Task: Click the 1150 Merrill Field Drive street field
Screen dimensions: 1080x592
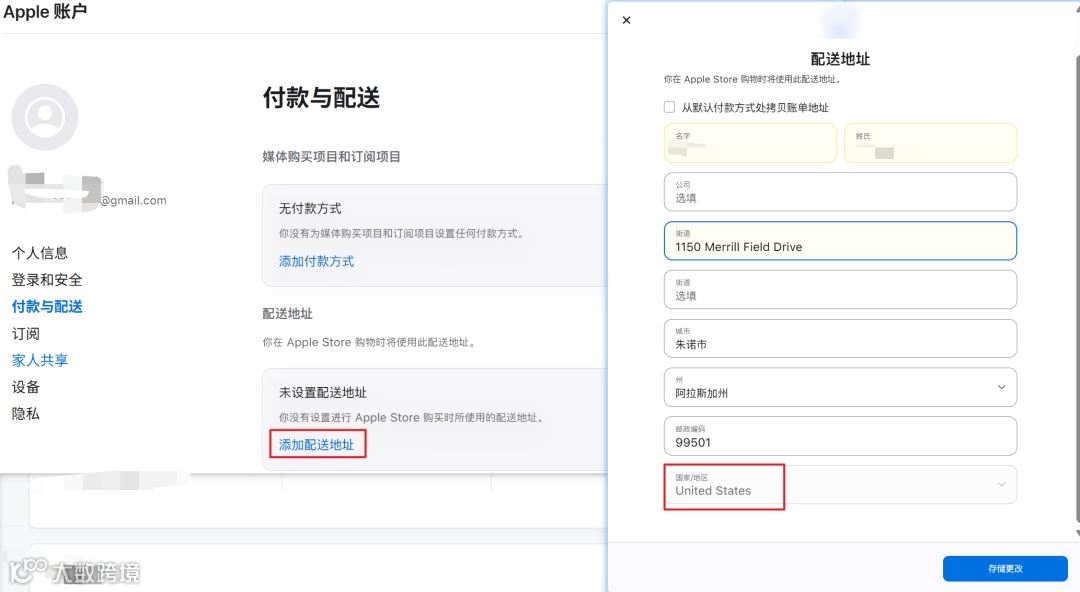Action: tap(840, 241)
